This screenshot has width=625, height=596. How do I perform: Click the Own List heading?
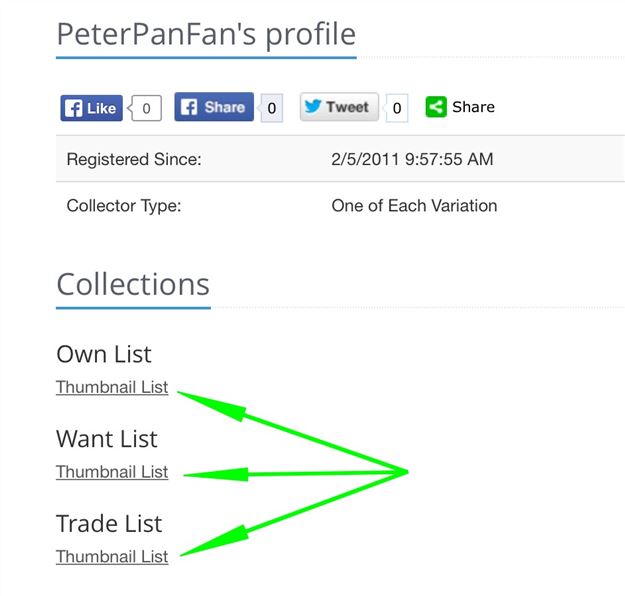coord(104,354)
